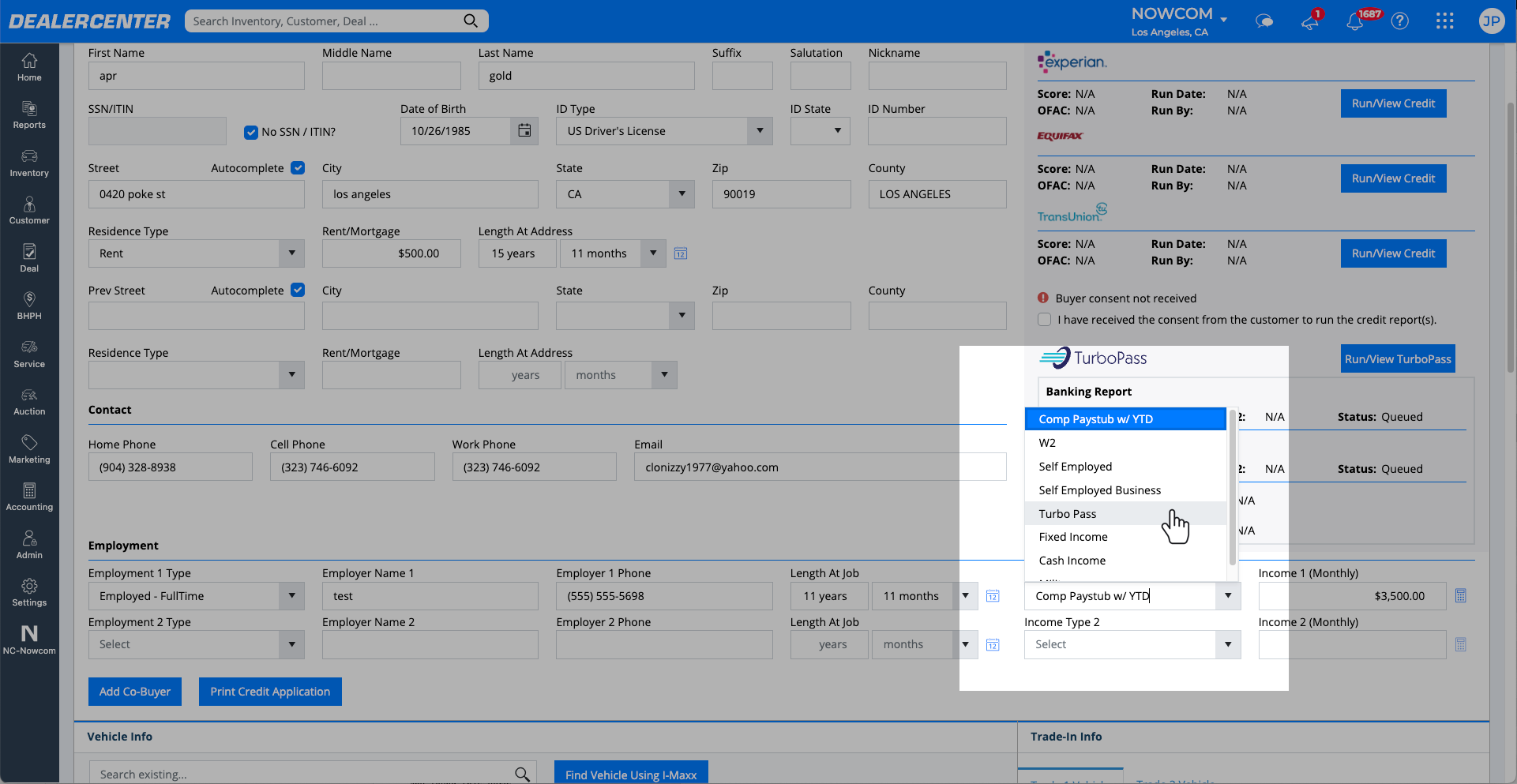The image size is (1517, 784).
Task: Toggle the No SSN / ITIN checkbox
Action: pyautogui.click(x=251, y=132)
